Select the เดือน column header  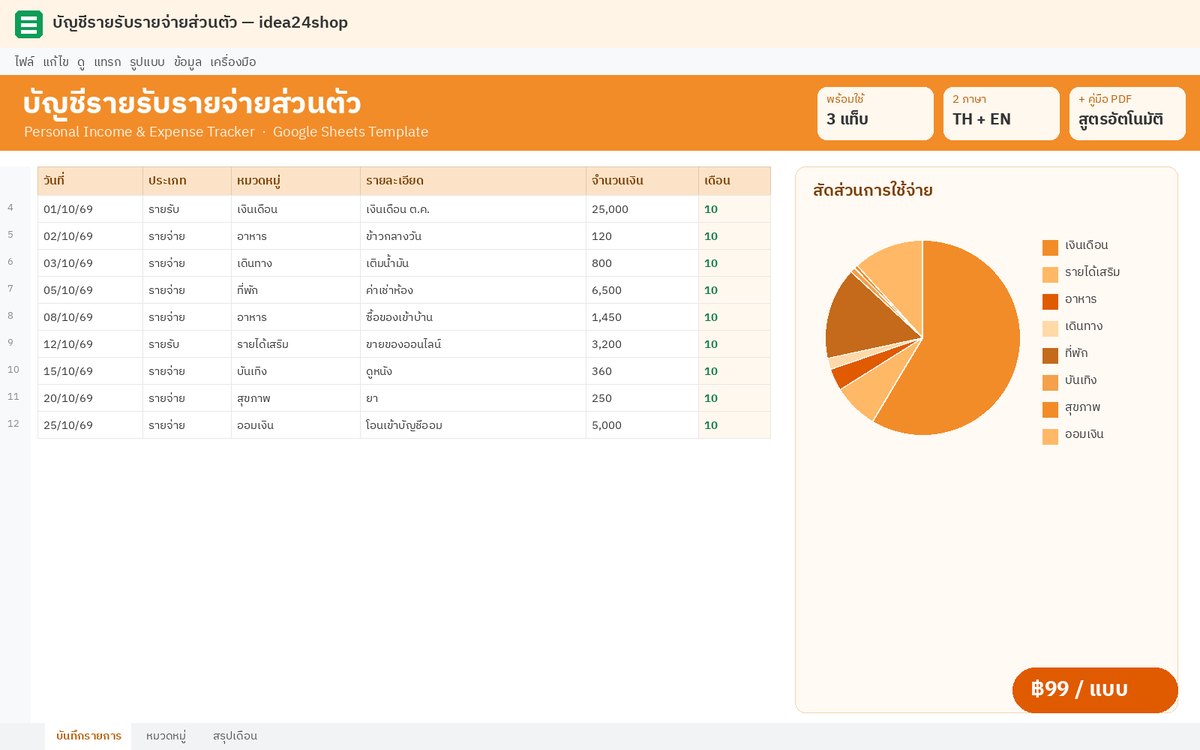(x=734, y=181)
